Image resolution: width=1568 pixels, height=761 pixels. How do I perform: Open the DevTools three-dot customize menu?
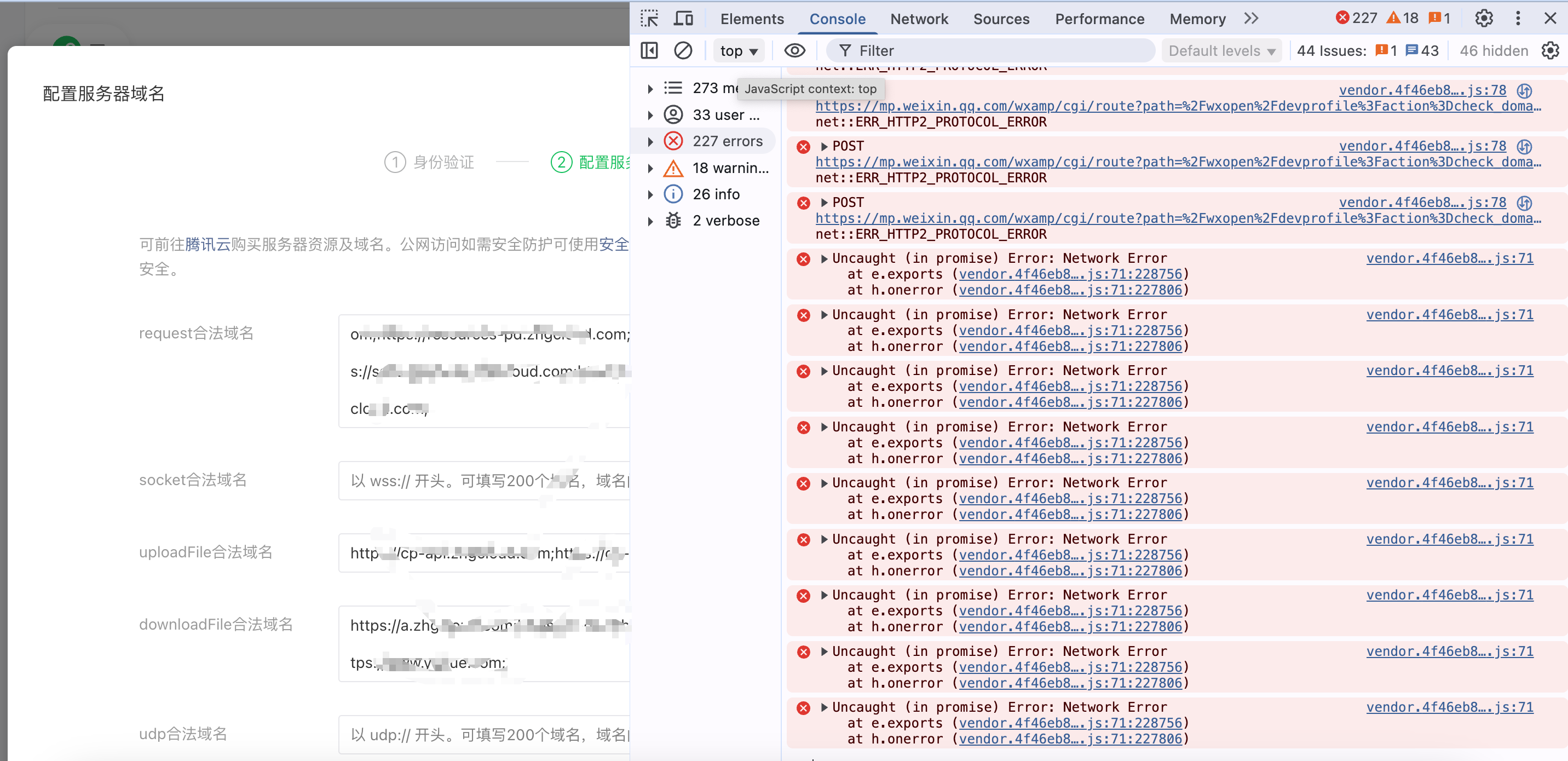point(1518,19)
